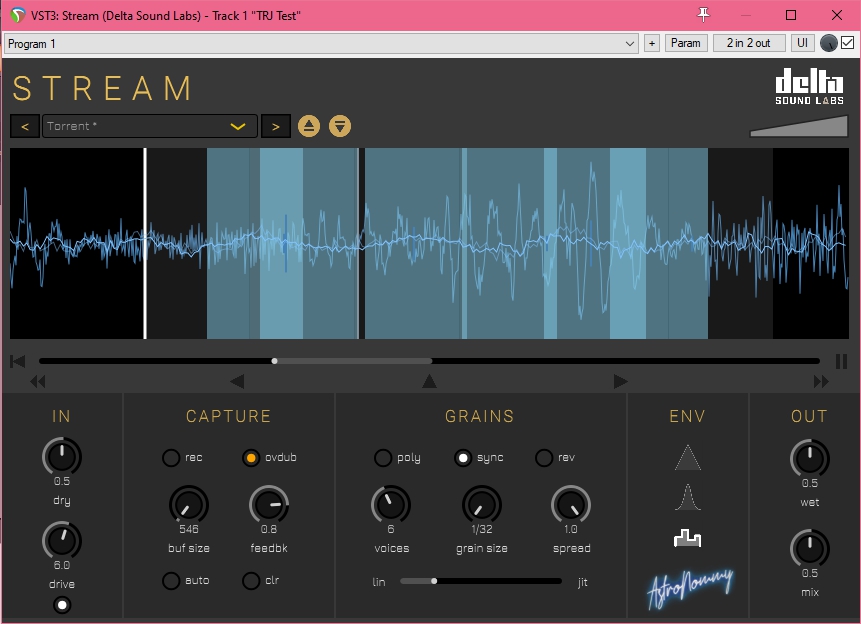Jump to buffer start with skip-back icon
This screenshot has width=861, height=624.
(x=18, y=361)
